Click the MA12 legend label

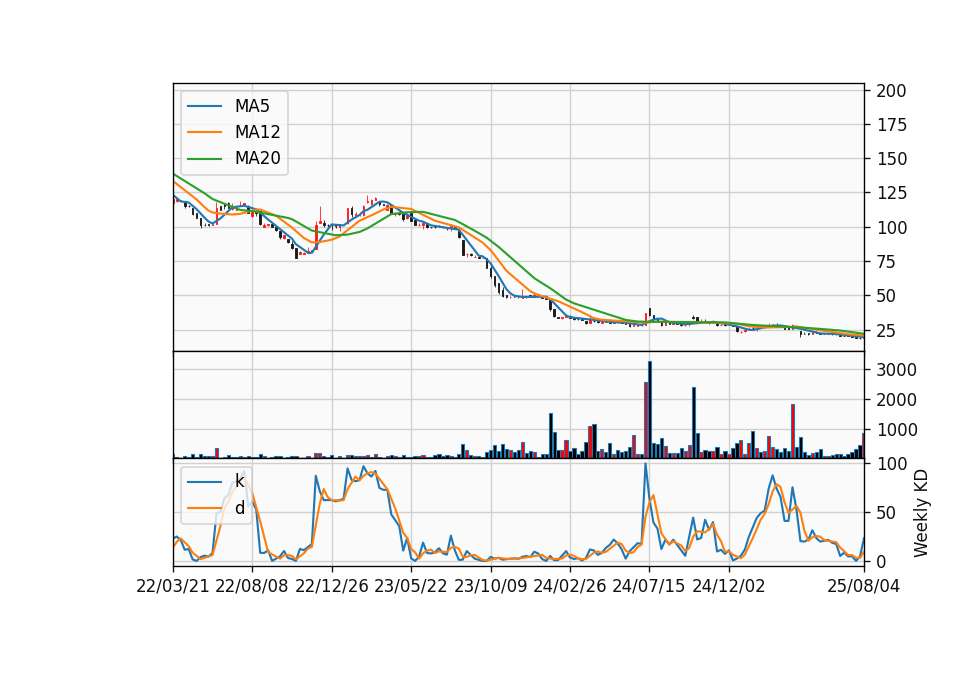pyautogui.click(x=257, y=132)
